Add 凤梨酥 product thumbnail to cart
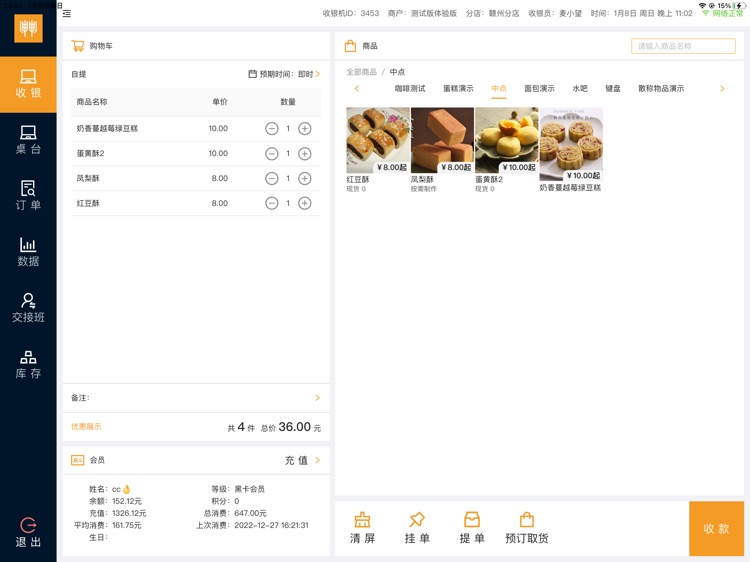The image size is (750, 562). point(442,140)
